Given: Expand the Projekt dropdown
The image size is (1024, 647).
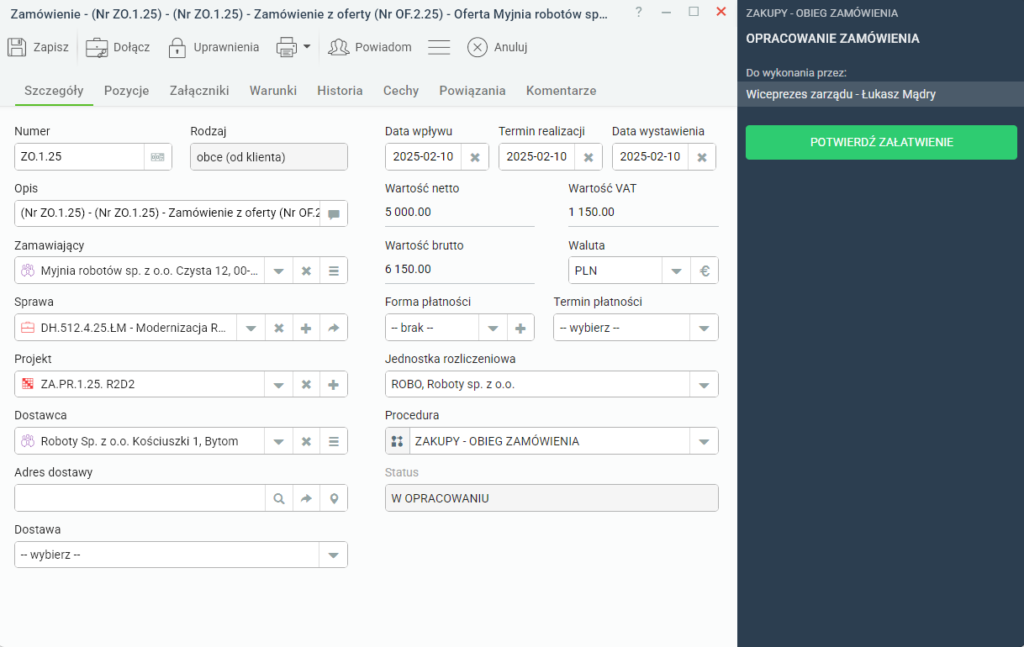Looking at the screenshot, I should point(279,385).
